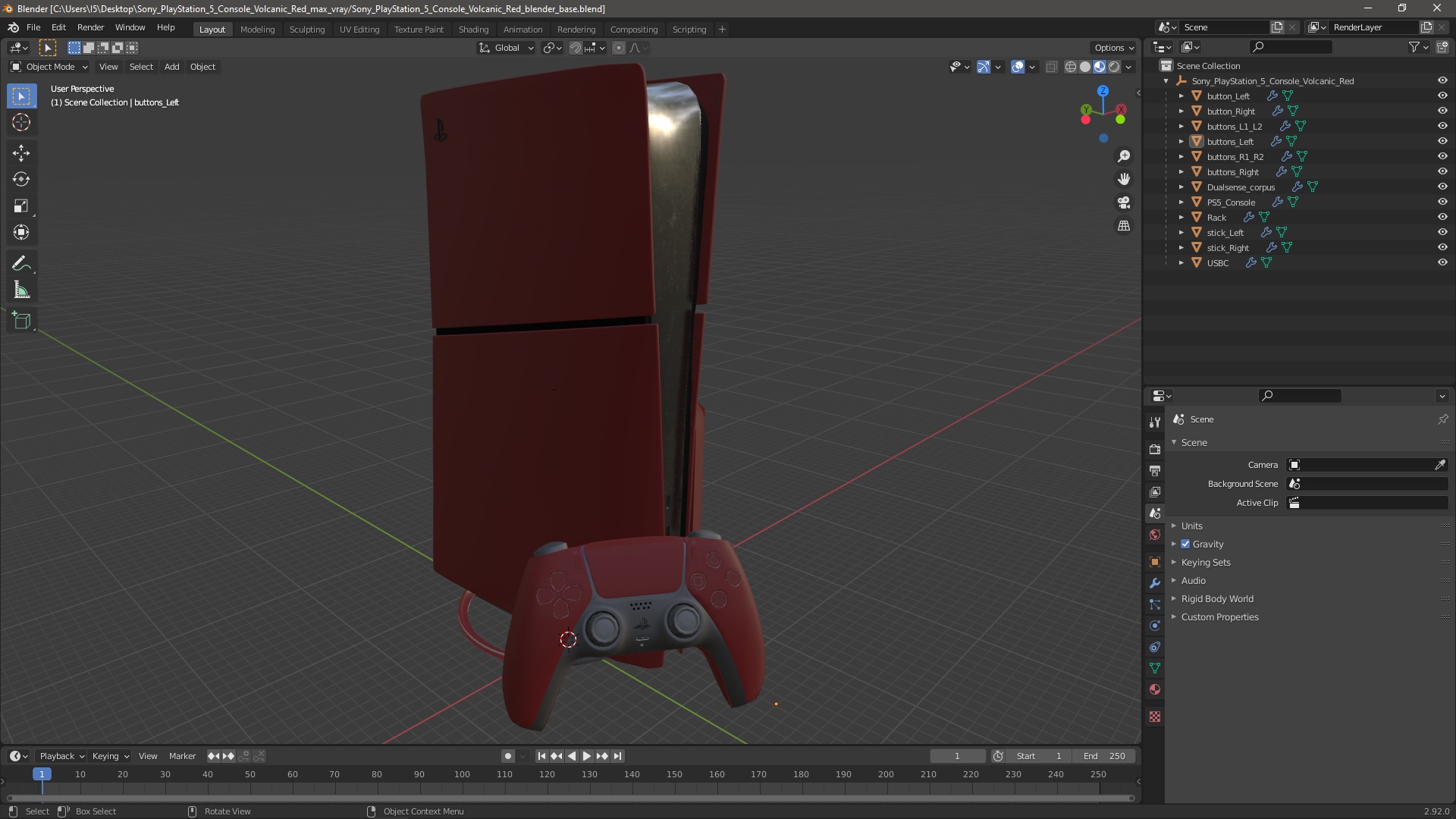Viewport: 1456px width, 819px height.
Task: Hide buttons_L1_L2 object in outliner
Action: point(1442,126)
